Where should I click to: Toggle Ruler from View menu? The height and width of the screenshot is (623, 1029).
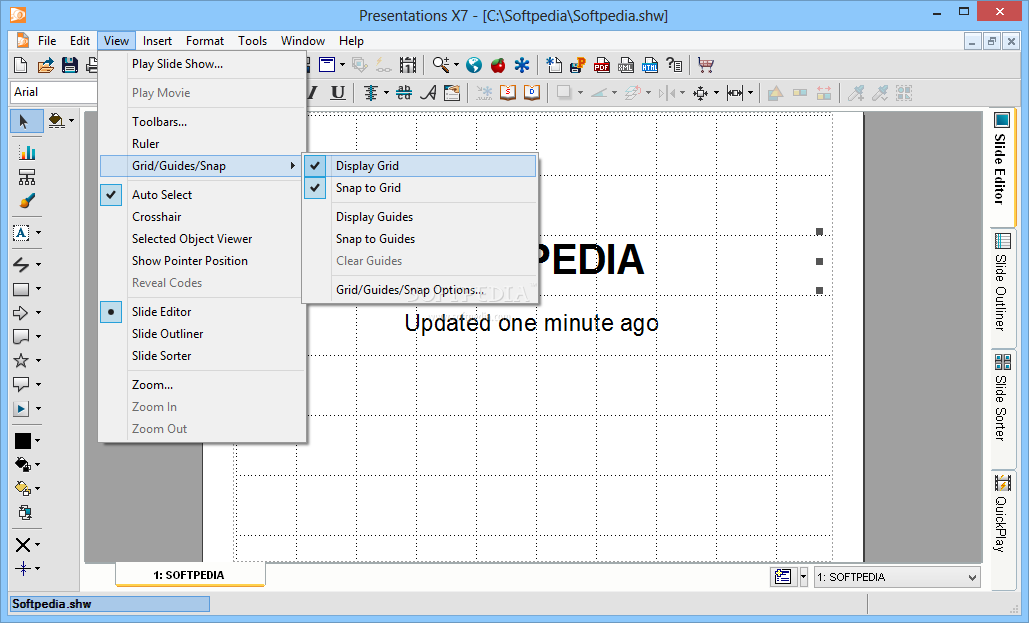click(202, 144)
